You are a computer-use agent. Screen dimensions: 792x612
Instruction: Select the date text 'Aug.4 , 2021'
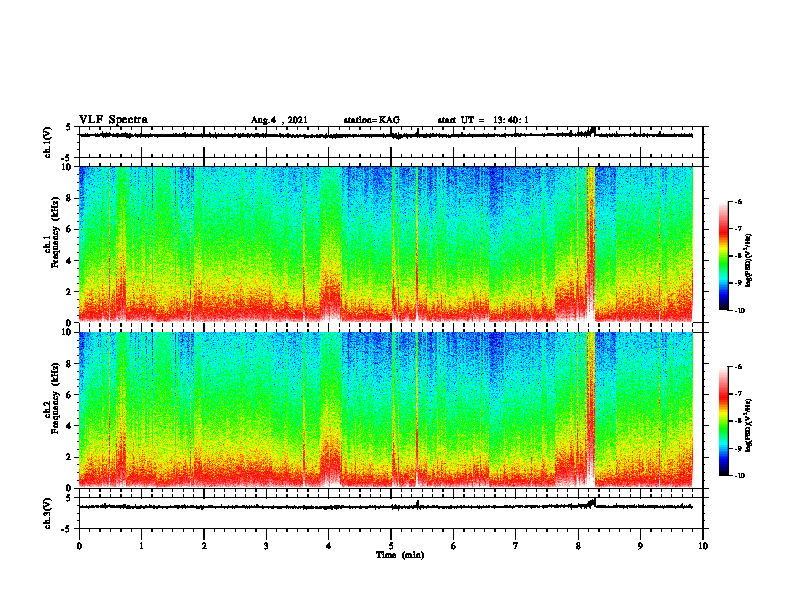pyautogui.click(x=279, y=120)
